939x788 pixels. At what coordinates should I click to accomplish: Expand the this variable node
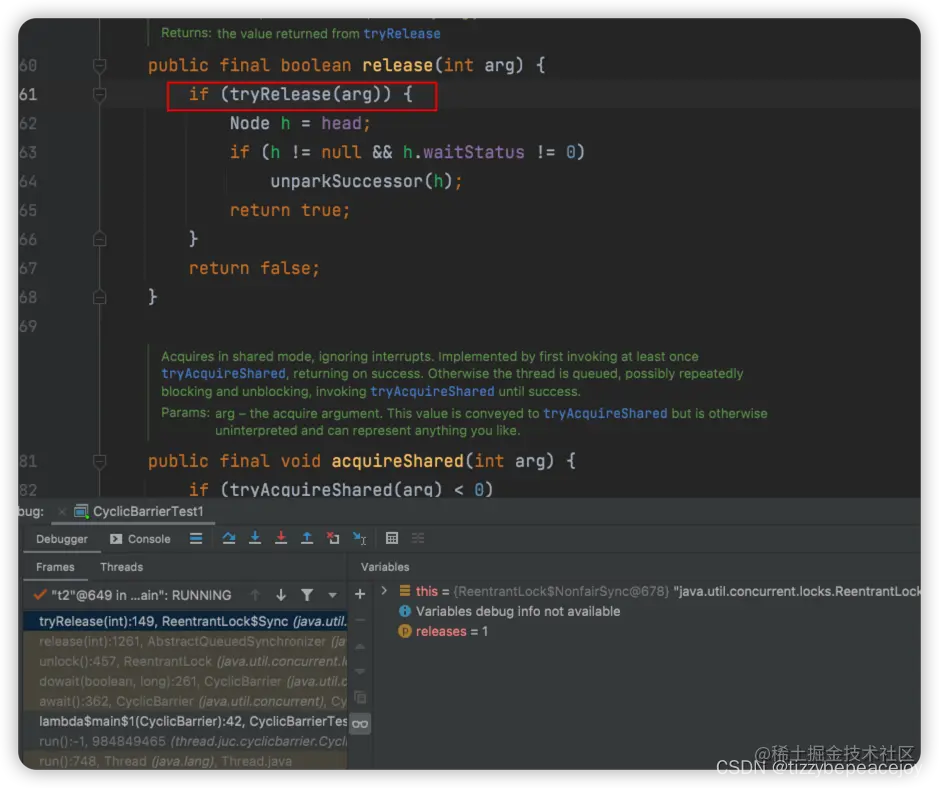(x=384, y=591)
